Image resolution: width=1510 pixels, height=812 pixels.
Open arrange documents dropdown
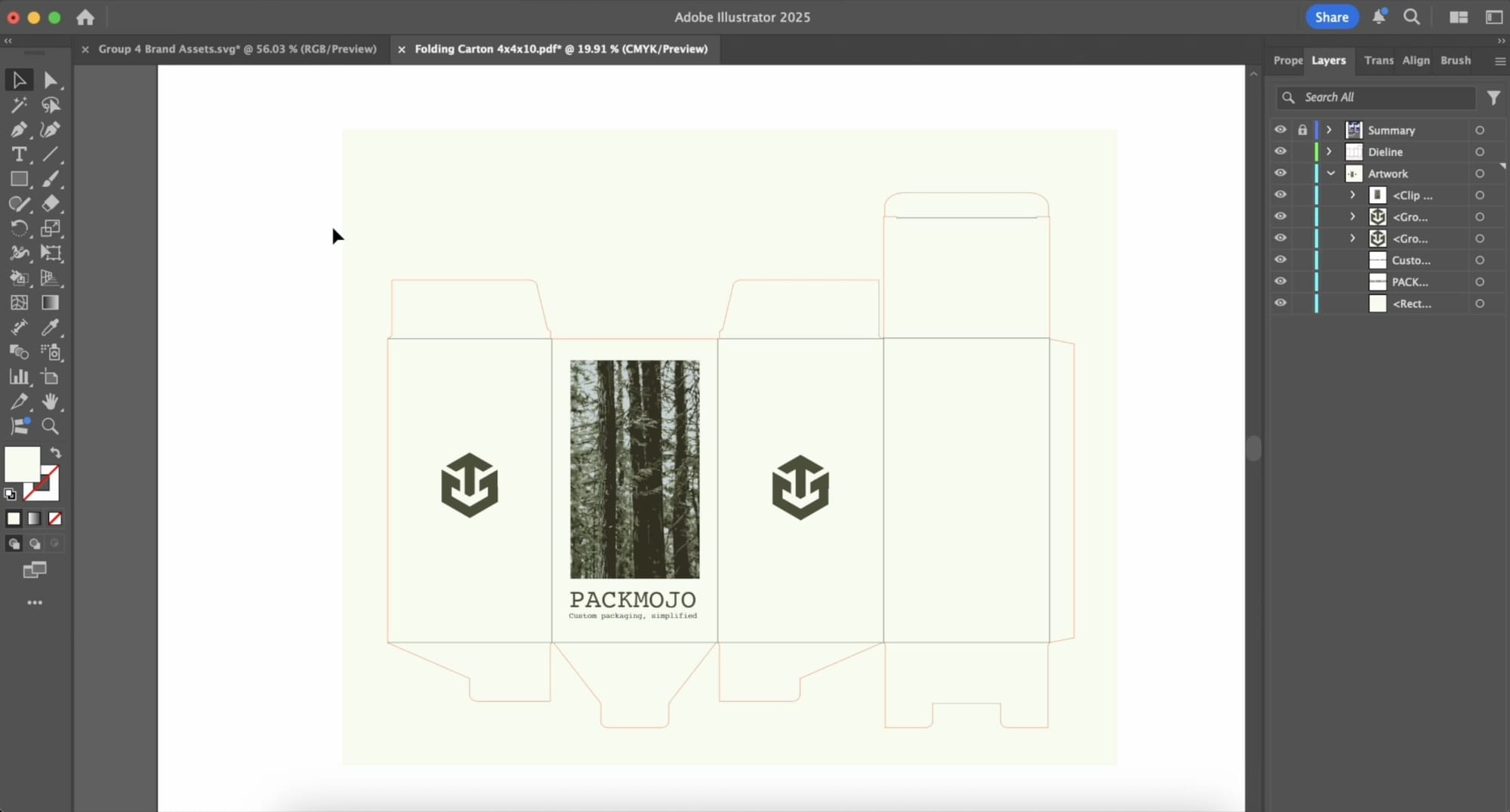point(1459,17)
